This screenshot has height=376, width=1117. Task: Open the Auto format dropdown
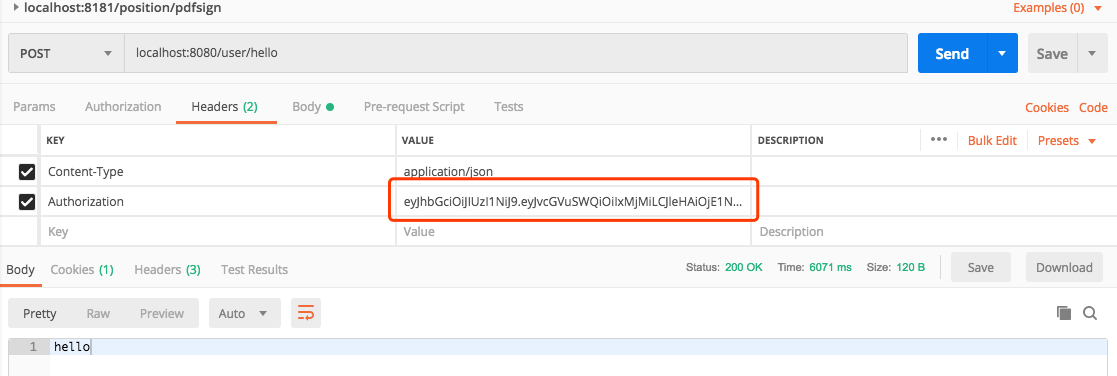(x=244, y=313)
